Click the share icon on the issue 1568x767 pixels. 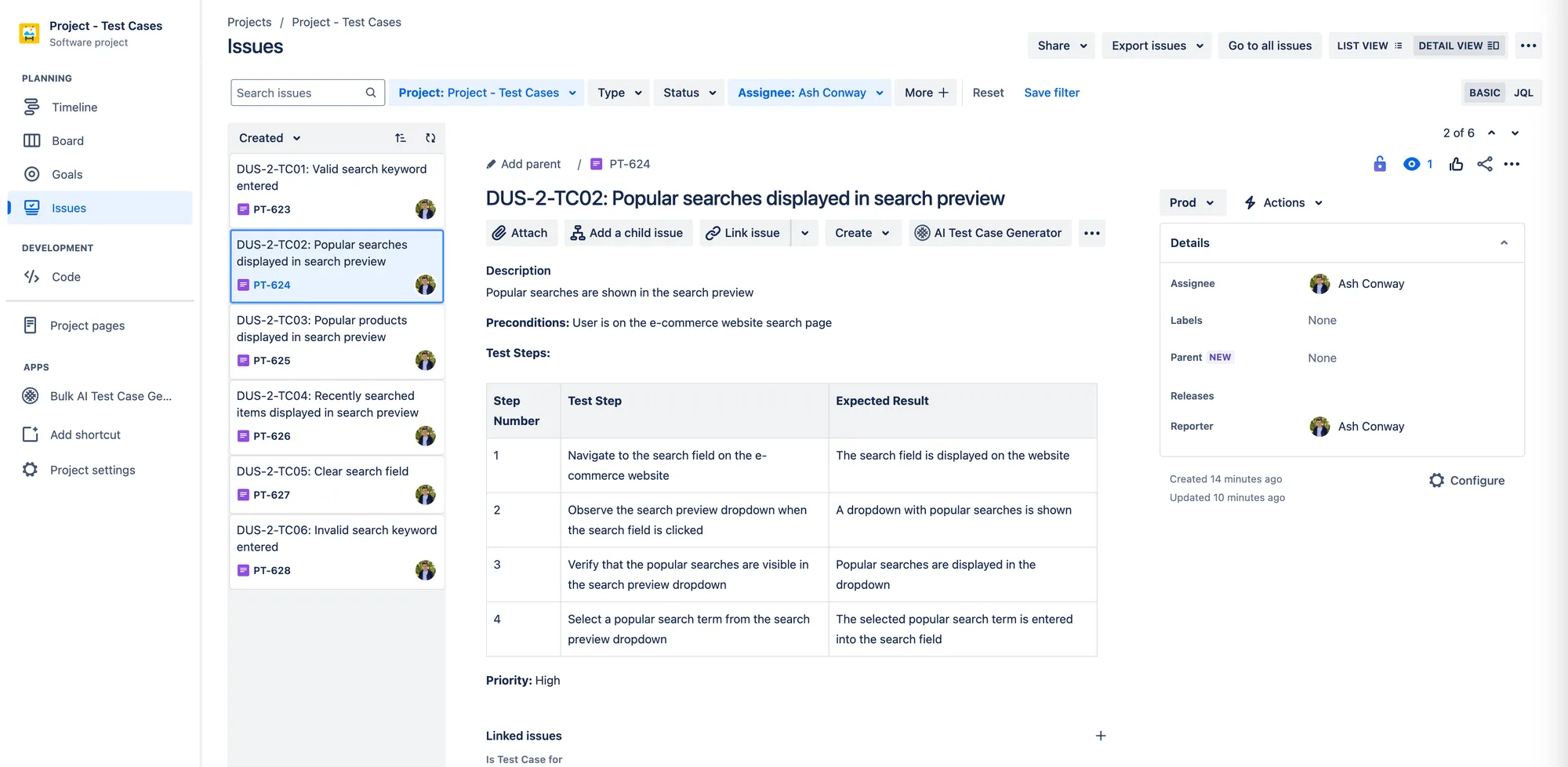pyautogui.click(x=1484, y=164)
